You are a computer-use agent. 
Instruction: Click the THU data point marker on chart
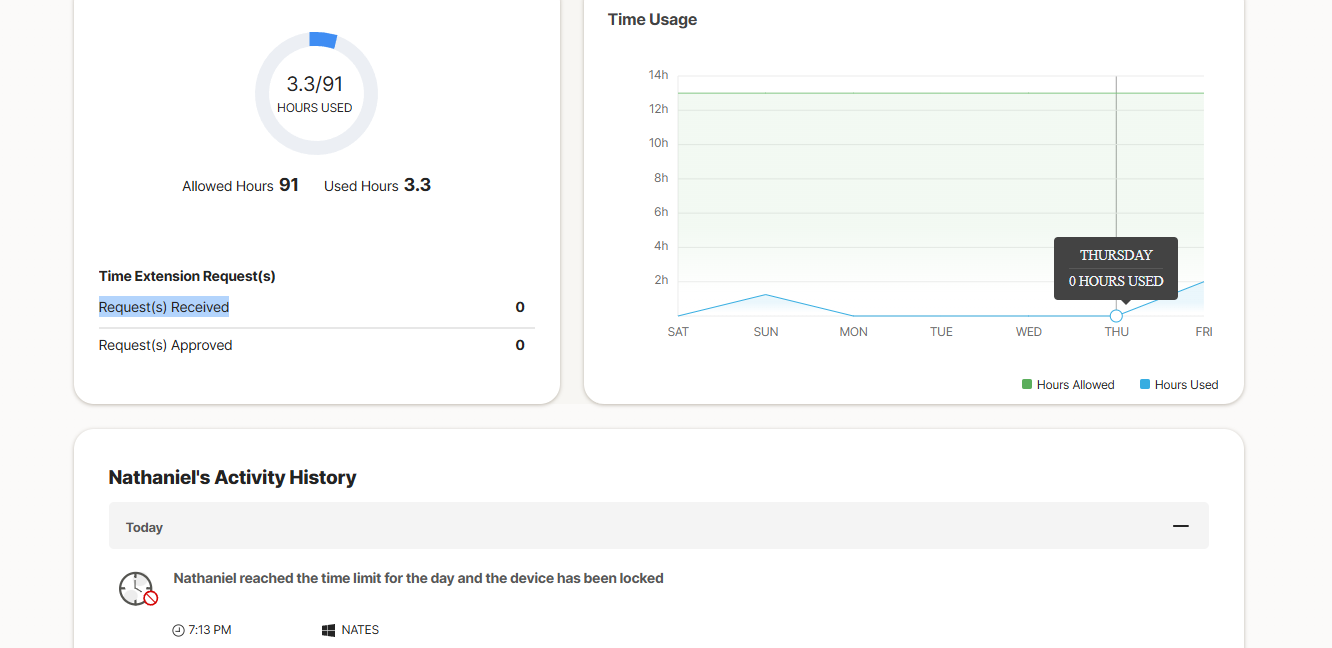point(1116,316)
